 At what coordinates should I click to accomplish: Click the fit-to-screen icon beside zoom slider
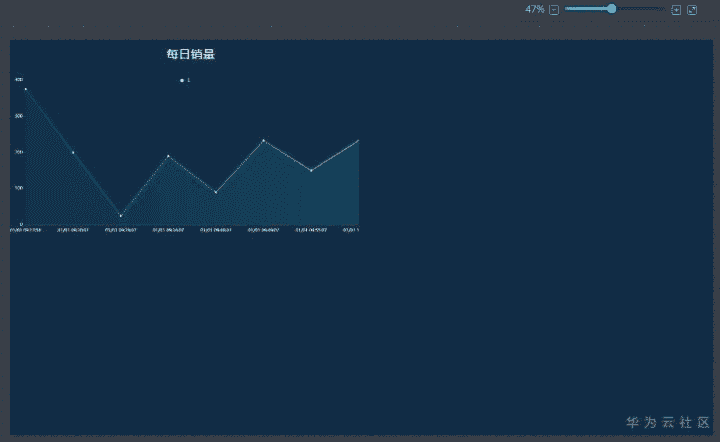click(676, 10)
